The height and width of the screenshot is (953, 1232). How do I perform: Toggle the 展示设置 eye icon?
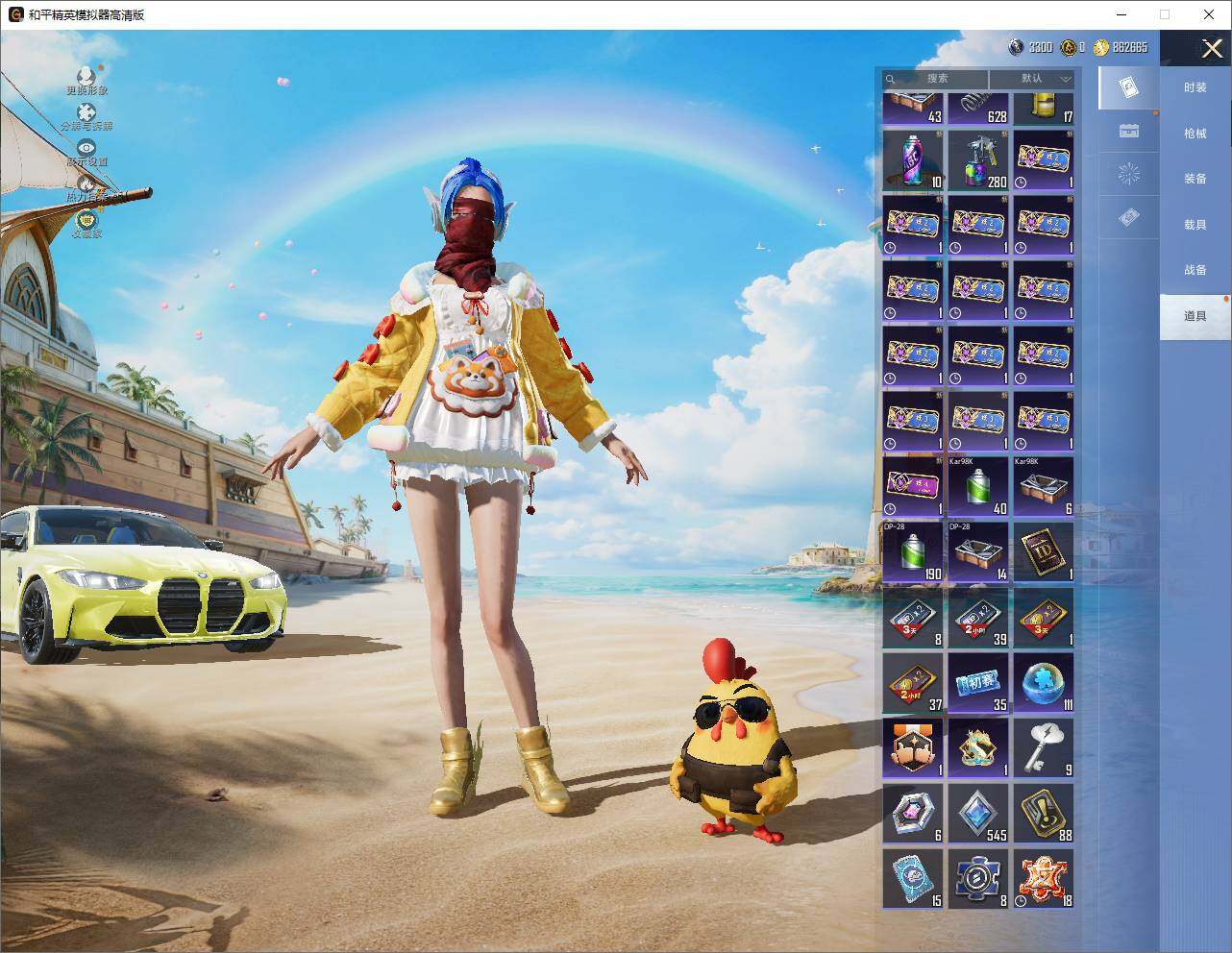pos(86,147)
